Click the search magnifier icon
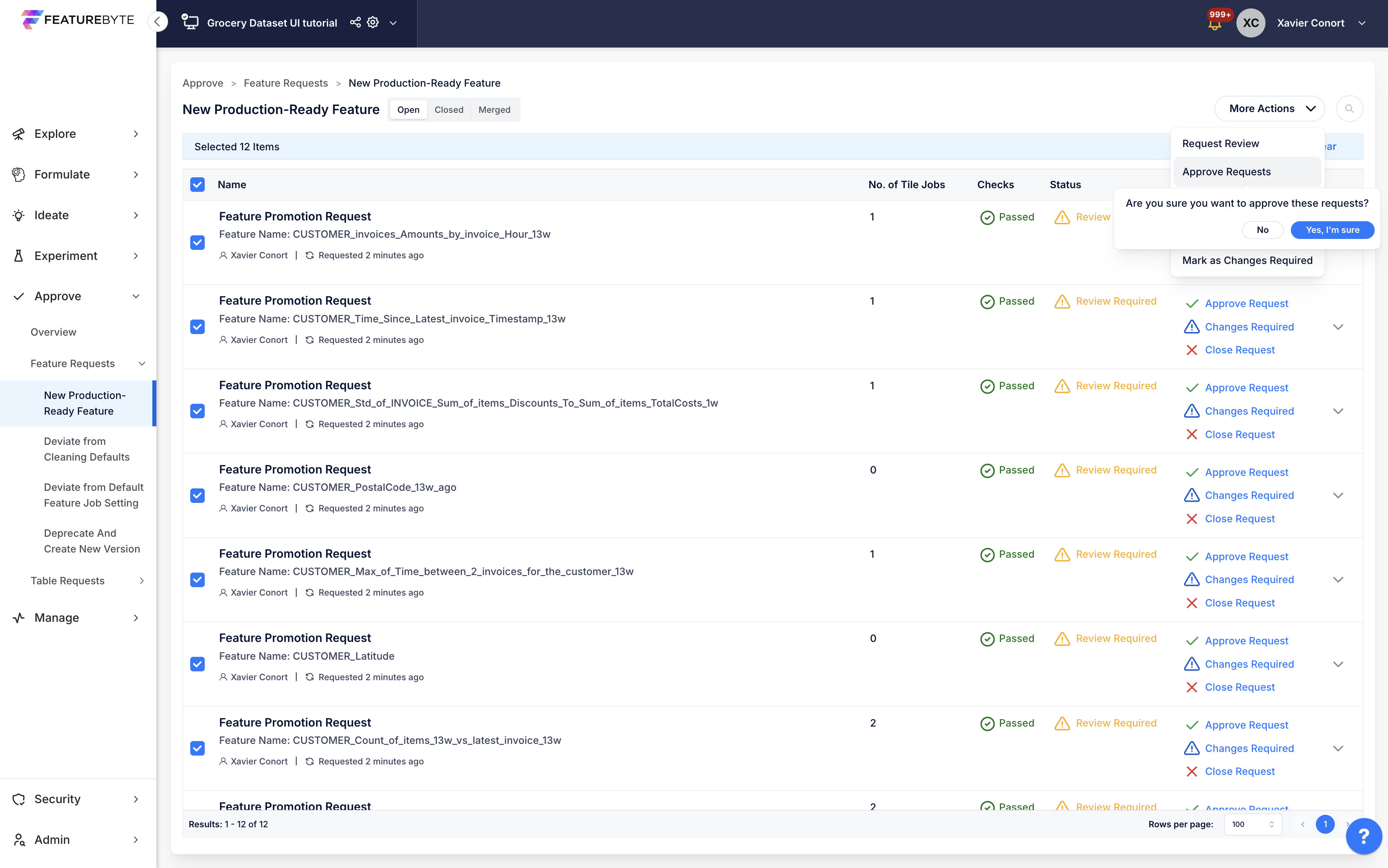 pos(1349,108)
